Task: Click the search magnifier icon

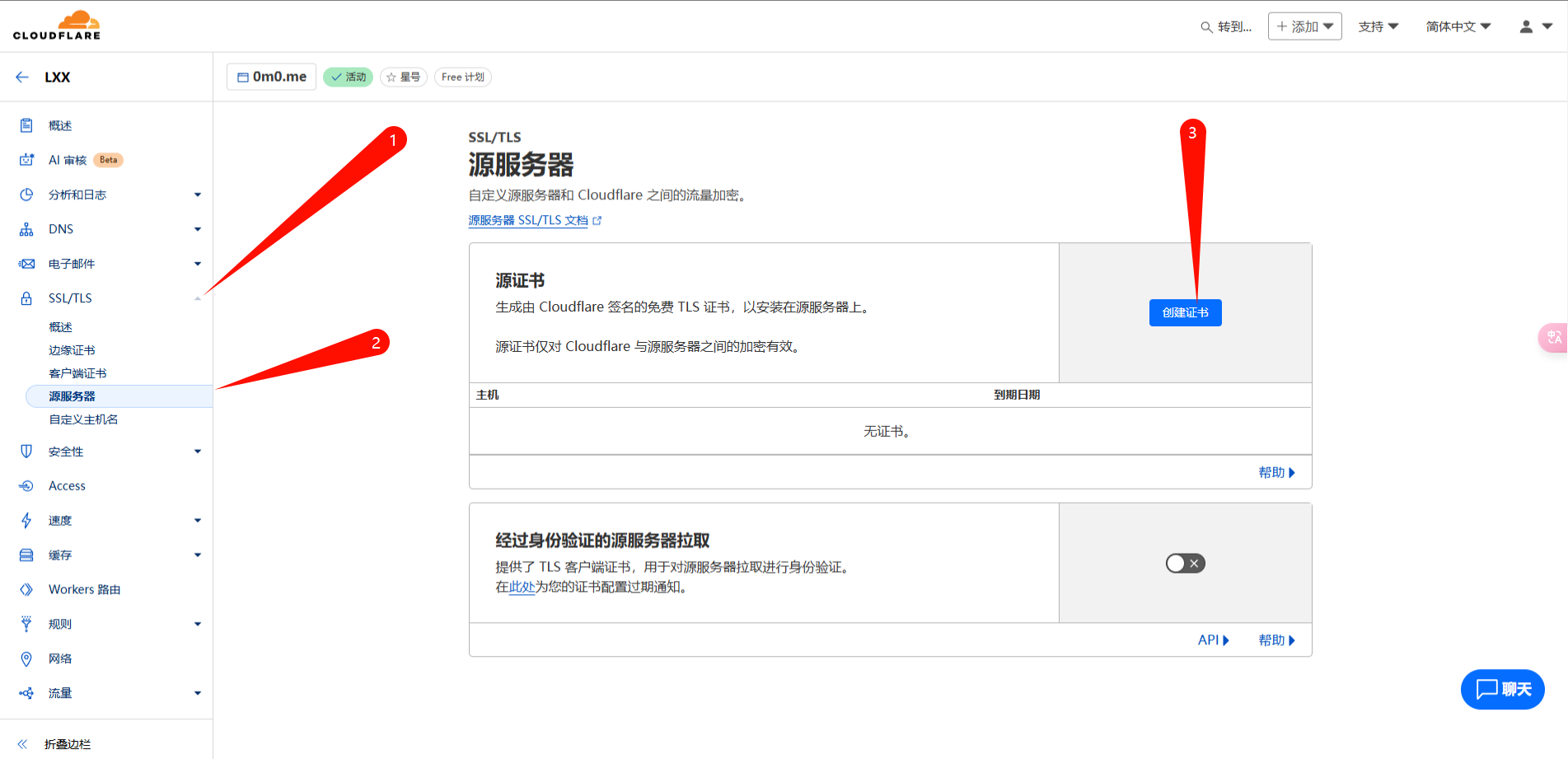Action: (1206, 27)
